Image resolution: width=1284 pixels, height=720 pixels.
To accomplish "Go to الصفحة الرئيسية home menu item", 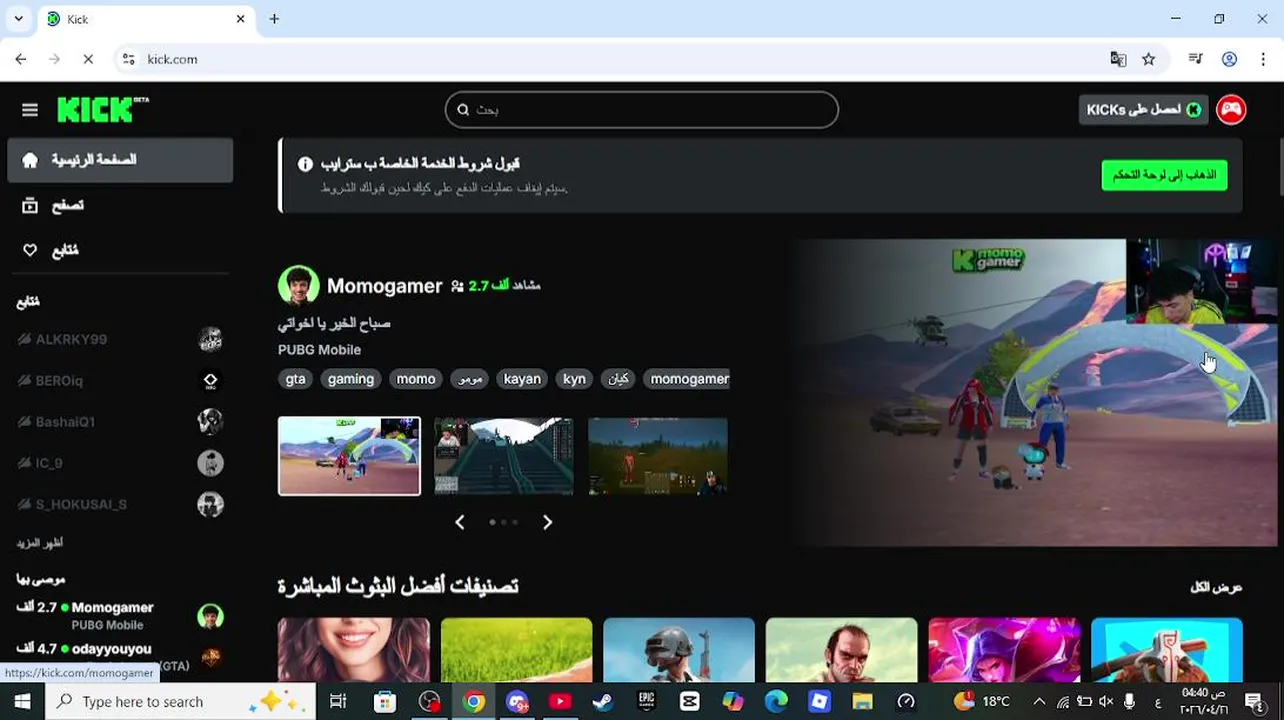I will click(x=120, y=160).
